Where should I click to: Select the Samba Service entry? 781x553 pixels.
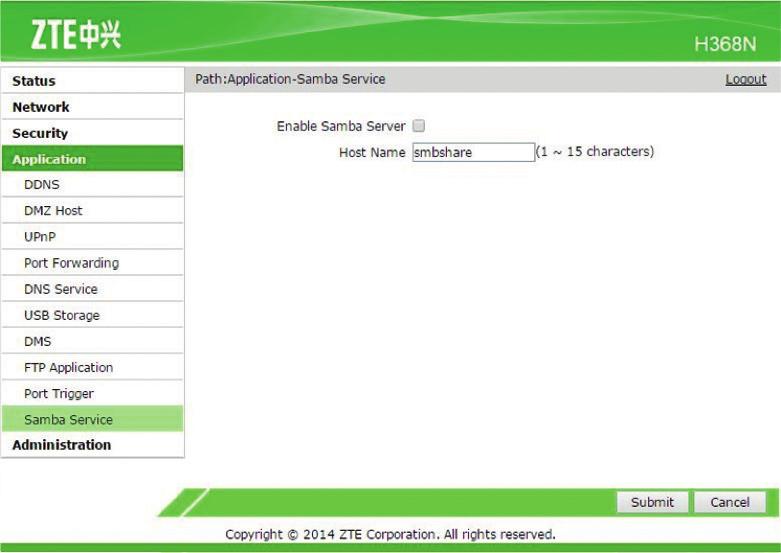(93, 419)
